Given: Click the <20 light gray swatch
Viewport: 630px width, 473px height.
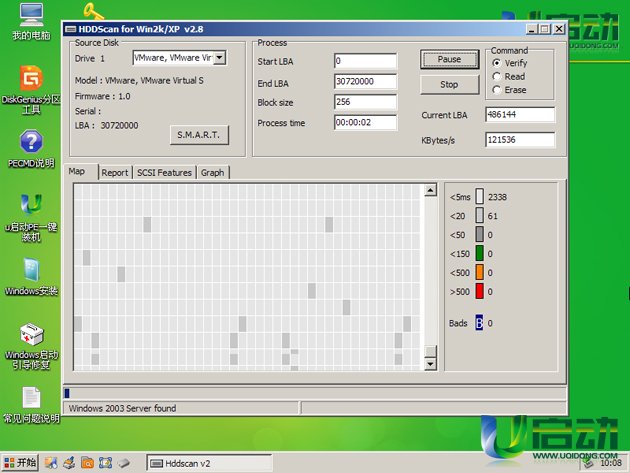Looking at the screenshot, I should click(x=479, y=215).
